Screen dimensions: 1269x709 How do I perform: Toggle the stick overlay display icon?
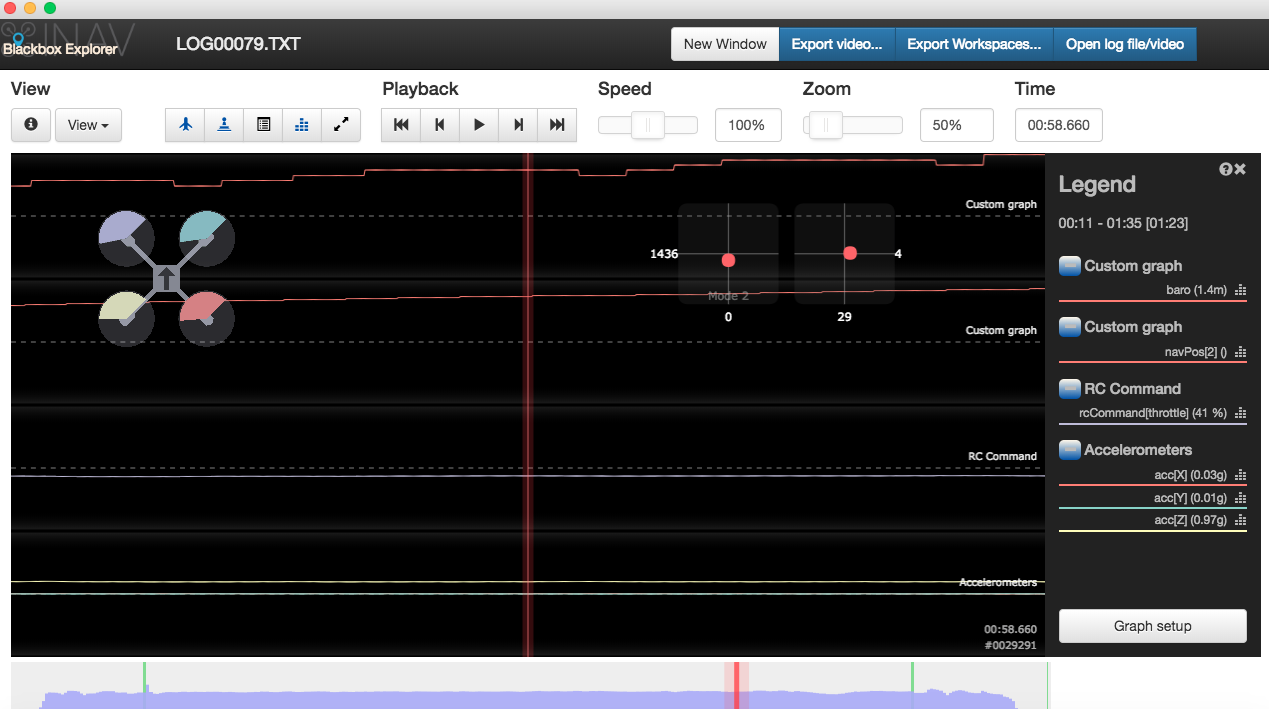(x=224, y=125)
